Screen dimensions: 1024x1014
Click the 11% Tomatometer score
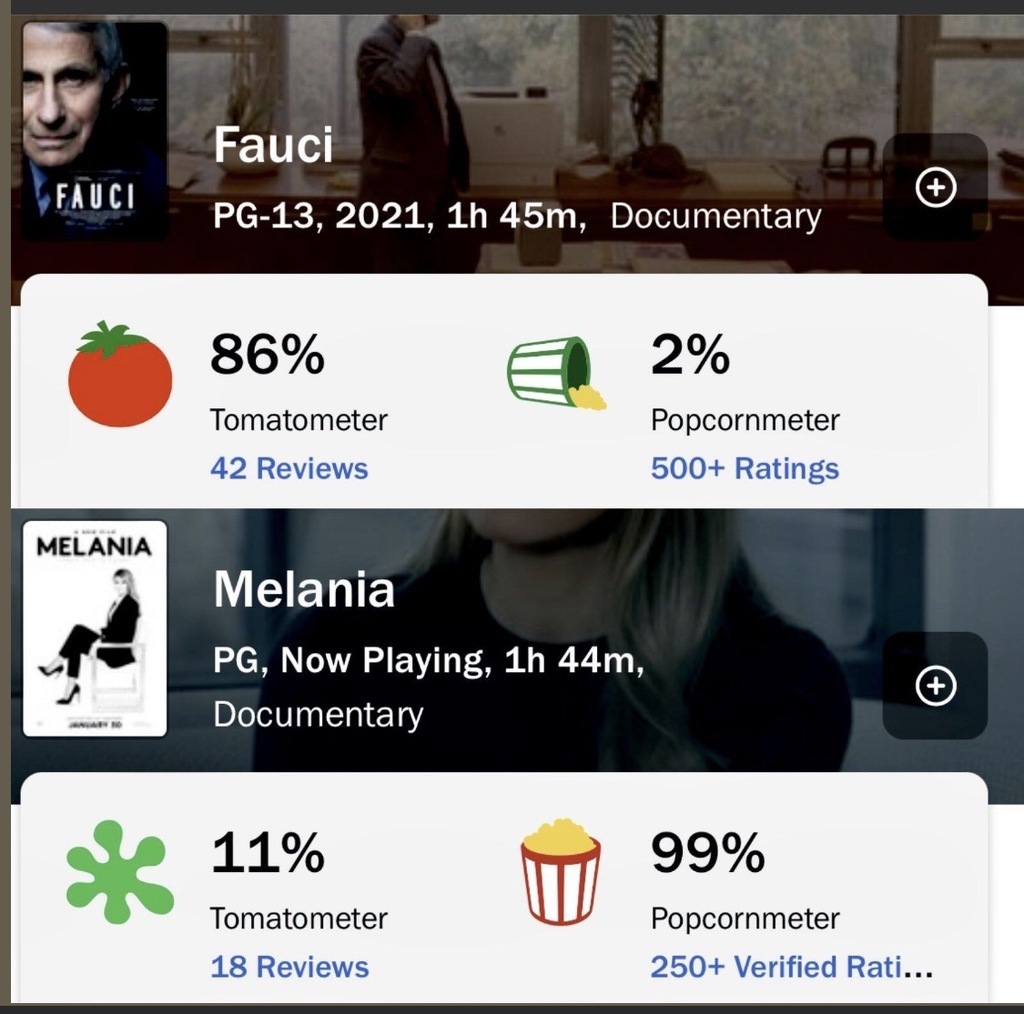click(267, 854)
